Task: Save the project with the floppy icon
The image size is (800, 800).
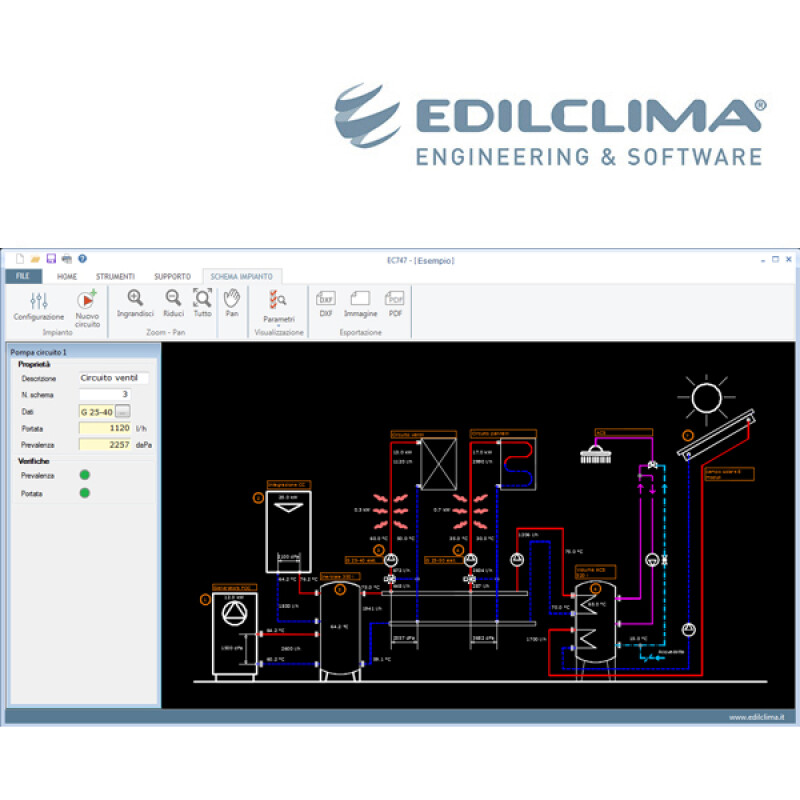Action: point(51,259)
